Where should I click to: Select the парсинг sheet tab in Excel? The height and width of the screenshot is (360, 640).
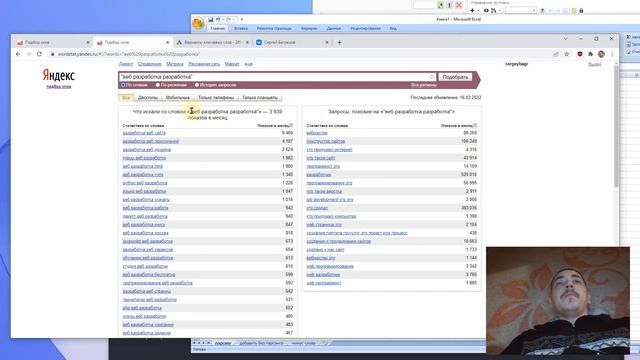click(x=223, y=343)
